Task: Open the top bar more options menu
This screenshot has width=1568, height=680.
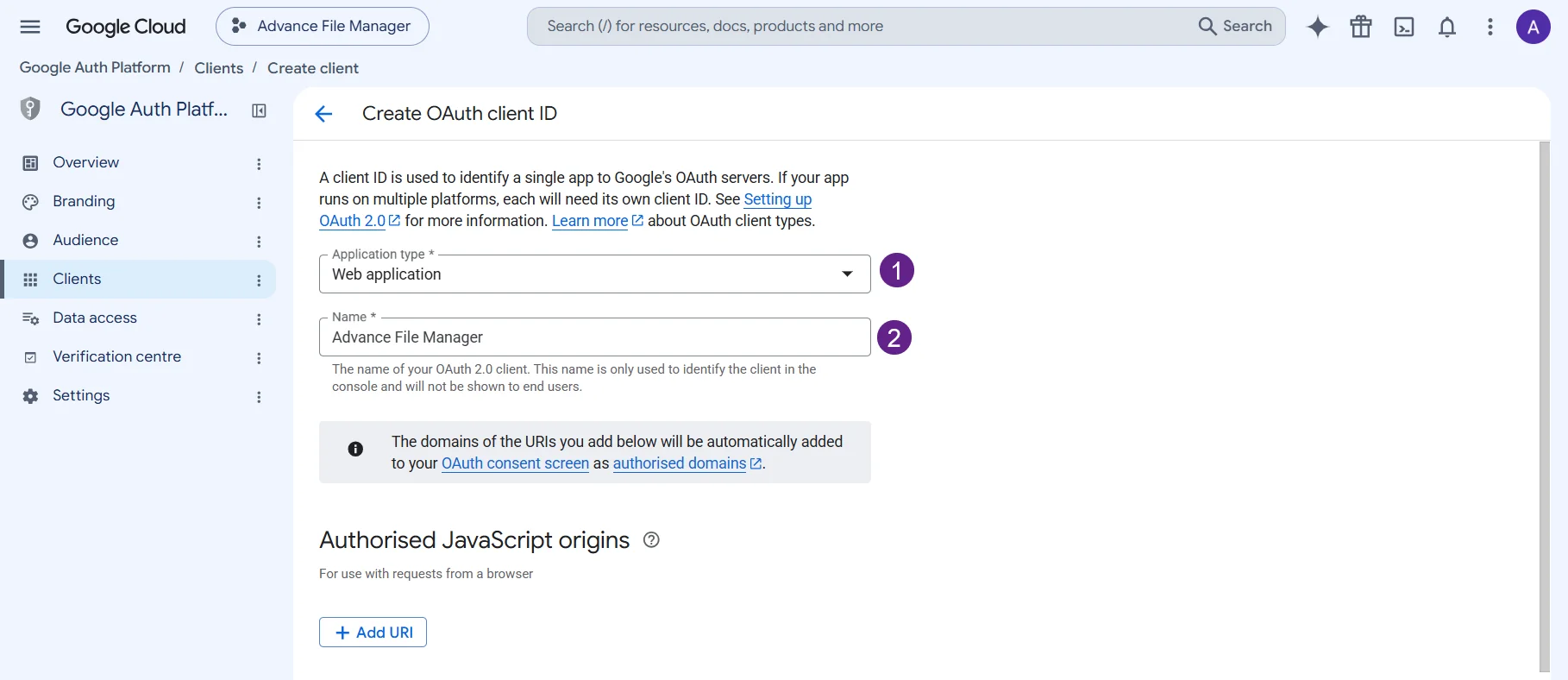Action: click(x=1490, y=27)
